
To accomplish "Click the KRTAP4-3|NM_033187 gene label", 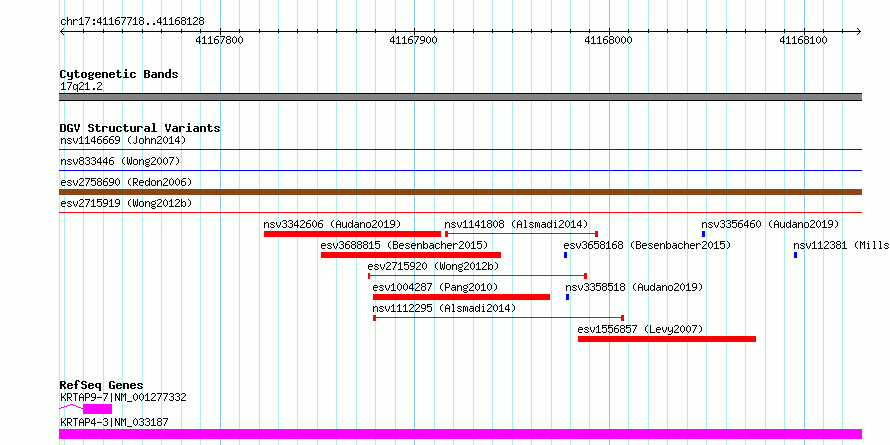I will pyautogui.click(x=114, y=422).
